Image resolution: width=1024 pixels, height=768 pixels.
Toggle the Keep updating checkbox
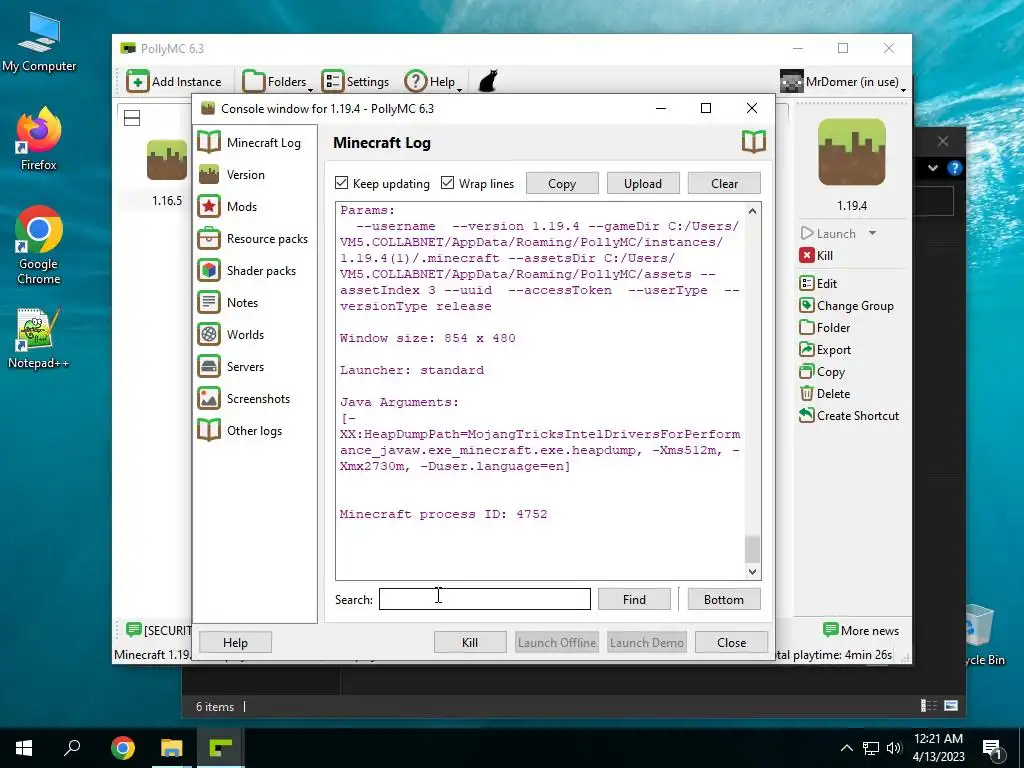pyautogui.click(x=342, y=183)
